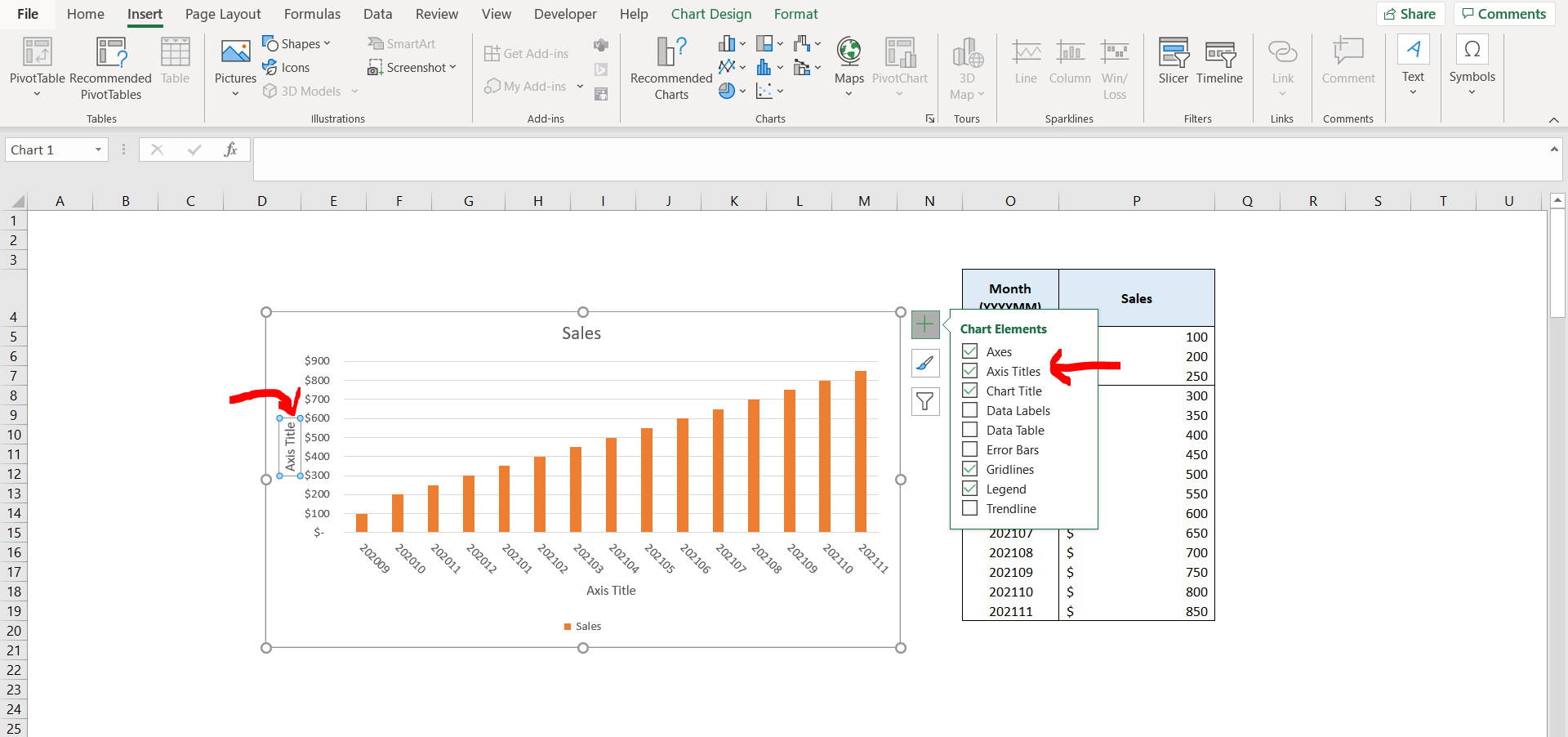Open the Comments button
The height and width of the screenshot is (737, 1568).
tap(1503, 14)
